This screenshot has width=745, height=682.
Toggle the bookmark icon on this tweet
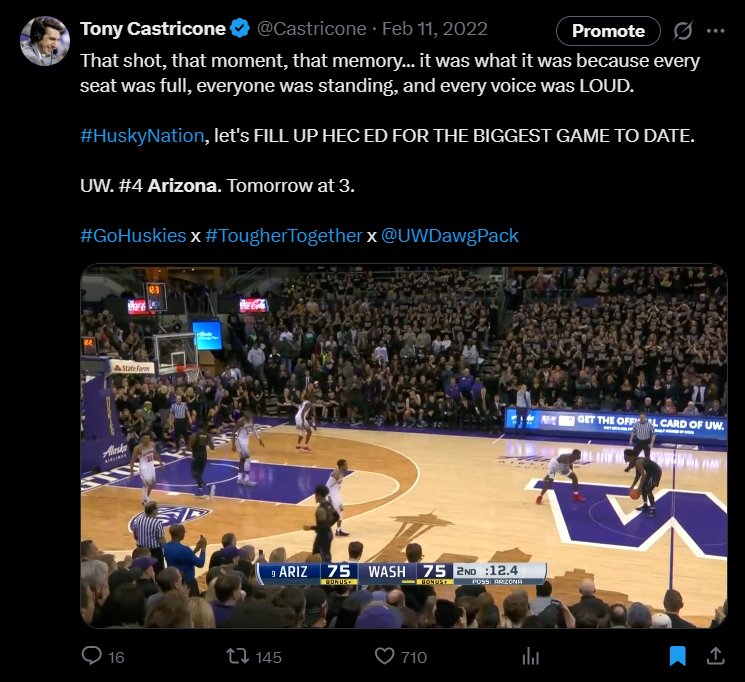tap(677, 656)
